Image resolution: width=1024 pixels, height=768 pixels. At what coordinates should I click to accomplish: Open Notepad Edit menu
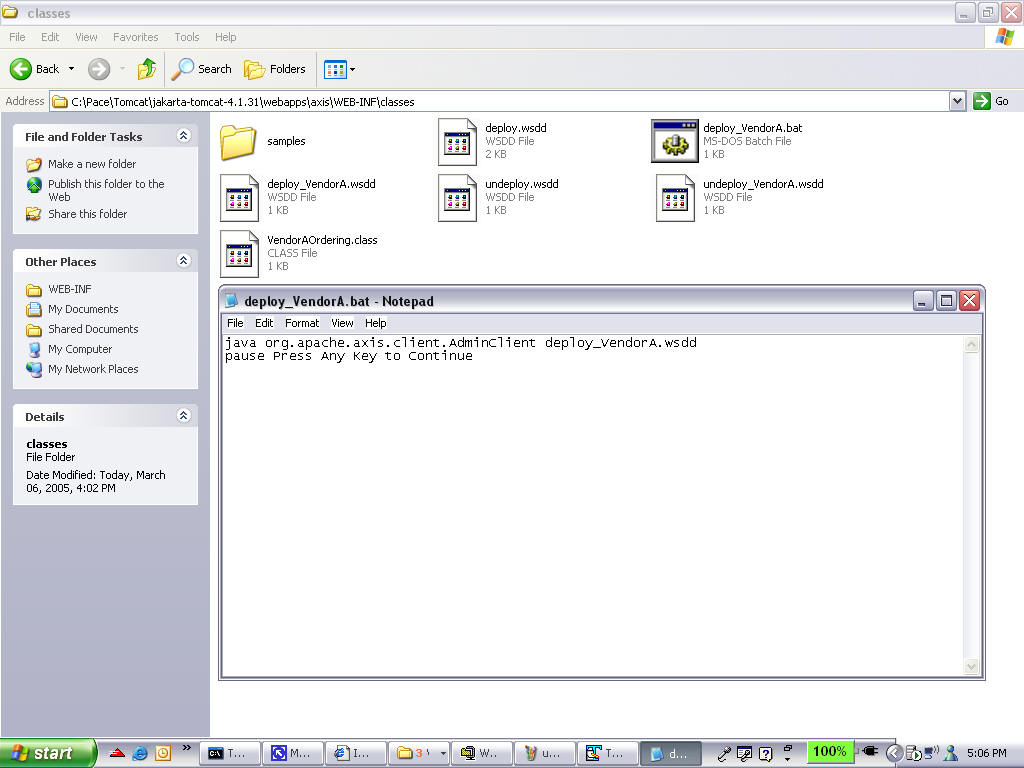264,323
